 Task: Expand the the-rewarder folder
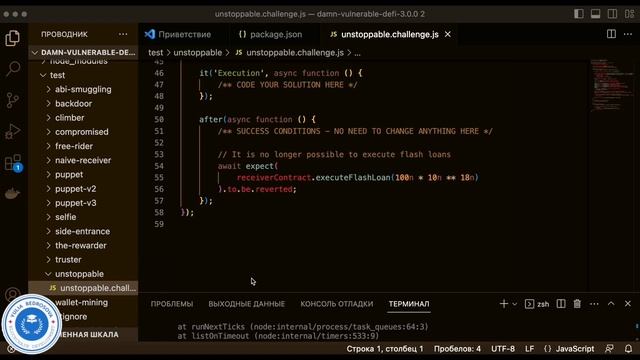pos(84,245)
